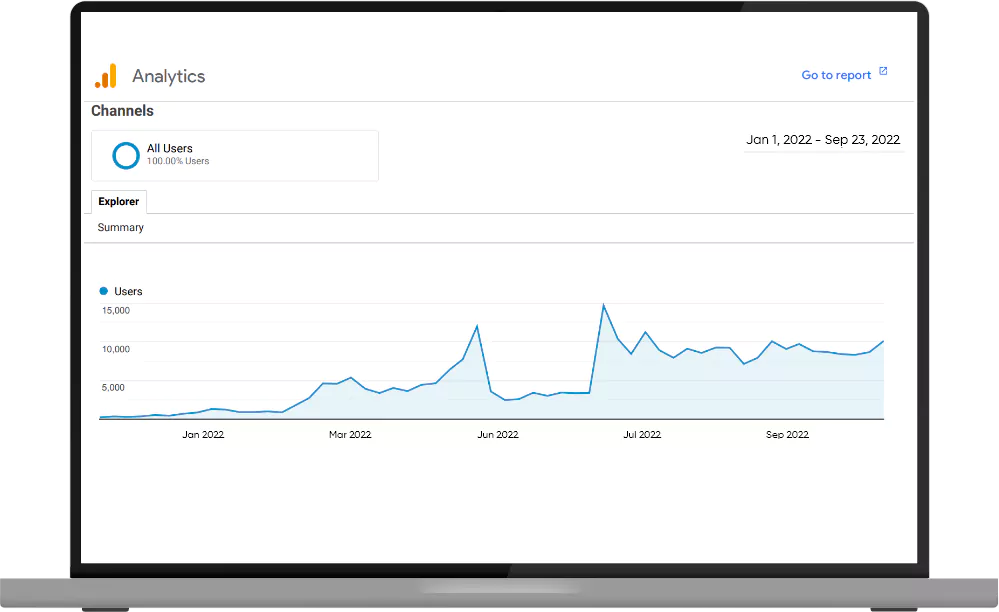The image size is (999, 612).
Task: Open the Jan 1 – Sep 23 date range selector
Action: (x=822, y=139)
